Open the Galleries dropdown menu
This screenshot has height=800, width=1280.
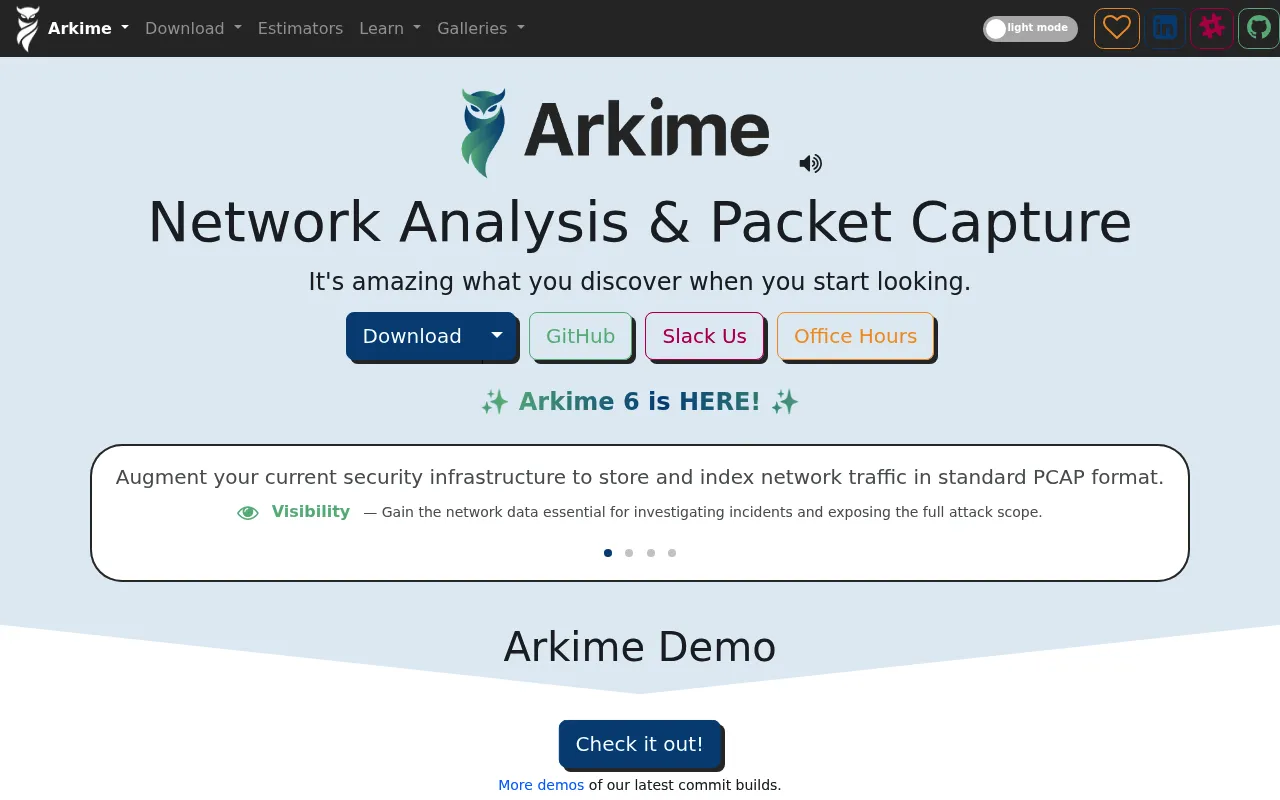(481, 28)
